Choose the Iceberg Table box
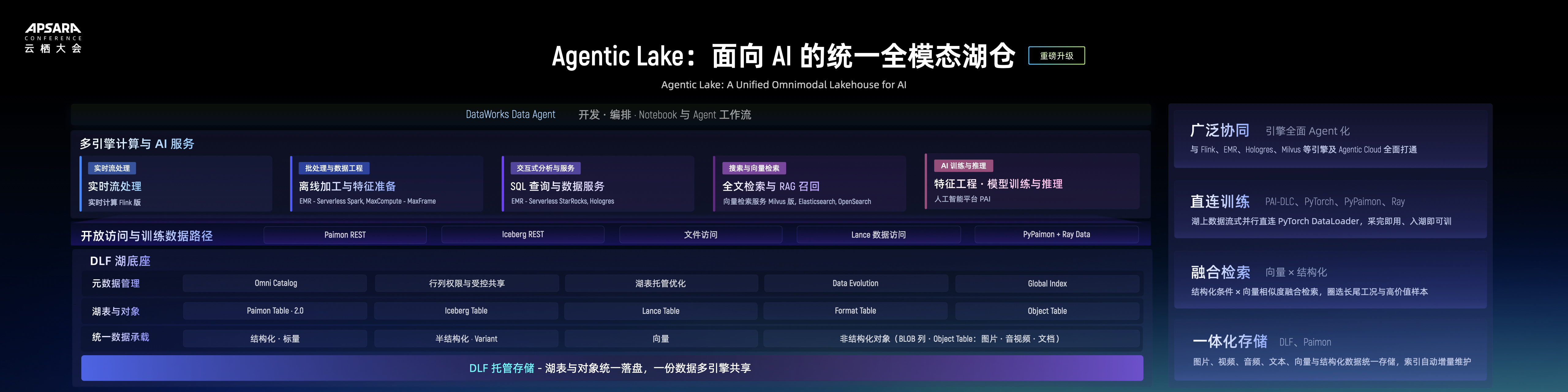The image size is (1568, 392). [x=466, y=311]
